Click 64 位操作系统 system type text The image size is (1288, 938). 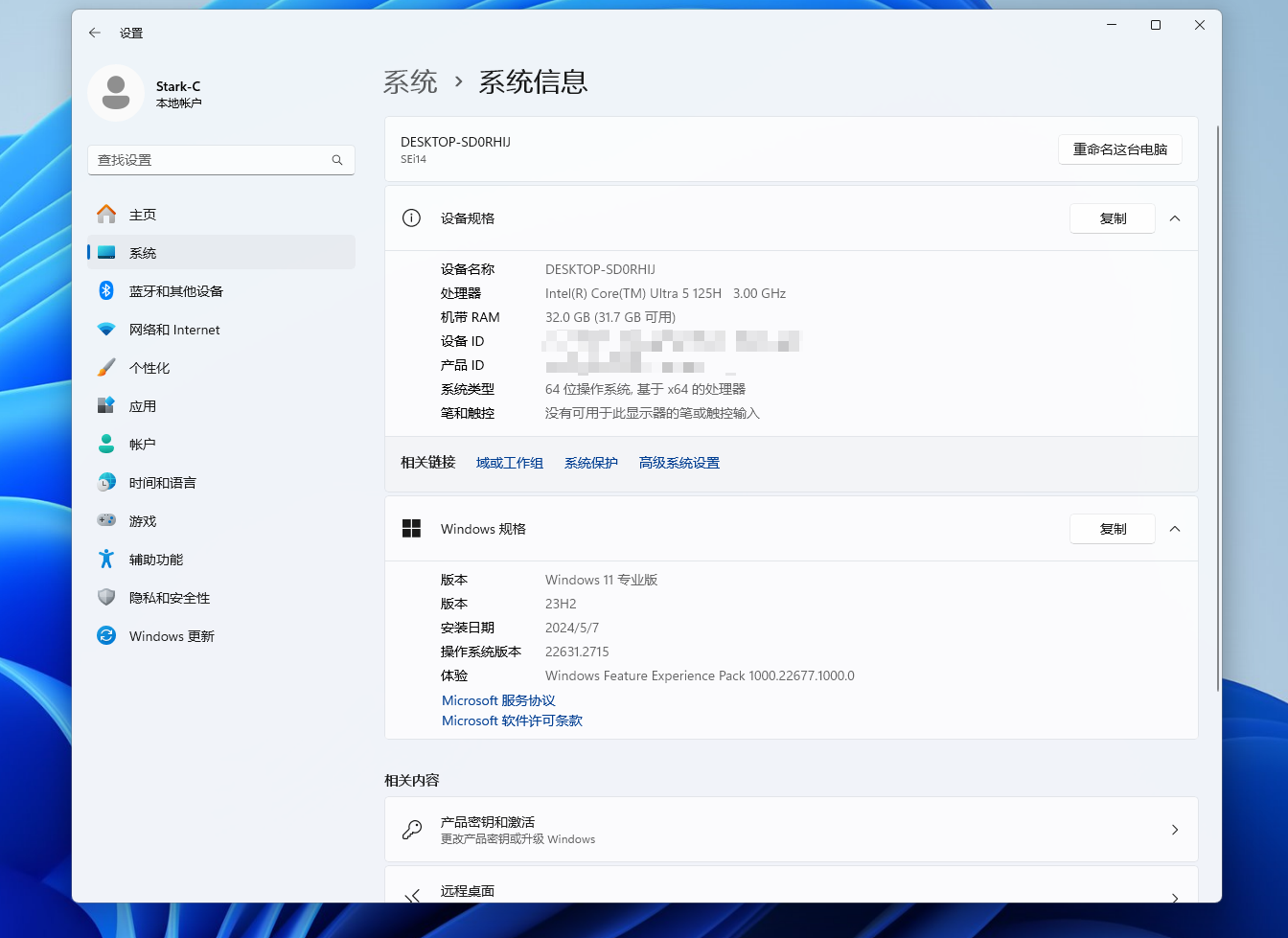click(645, 389)
